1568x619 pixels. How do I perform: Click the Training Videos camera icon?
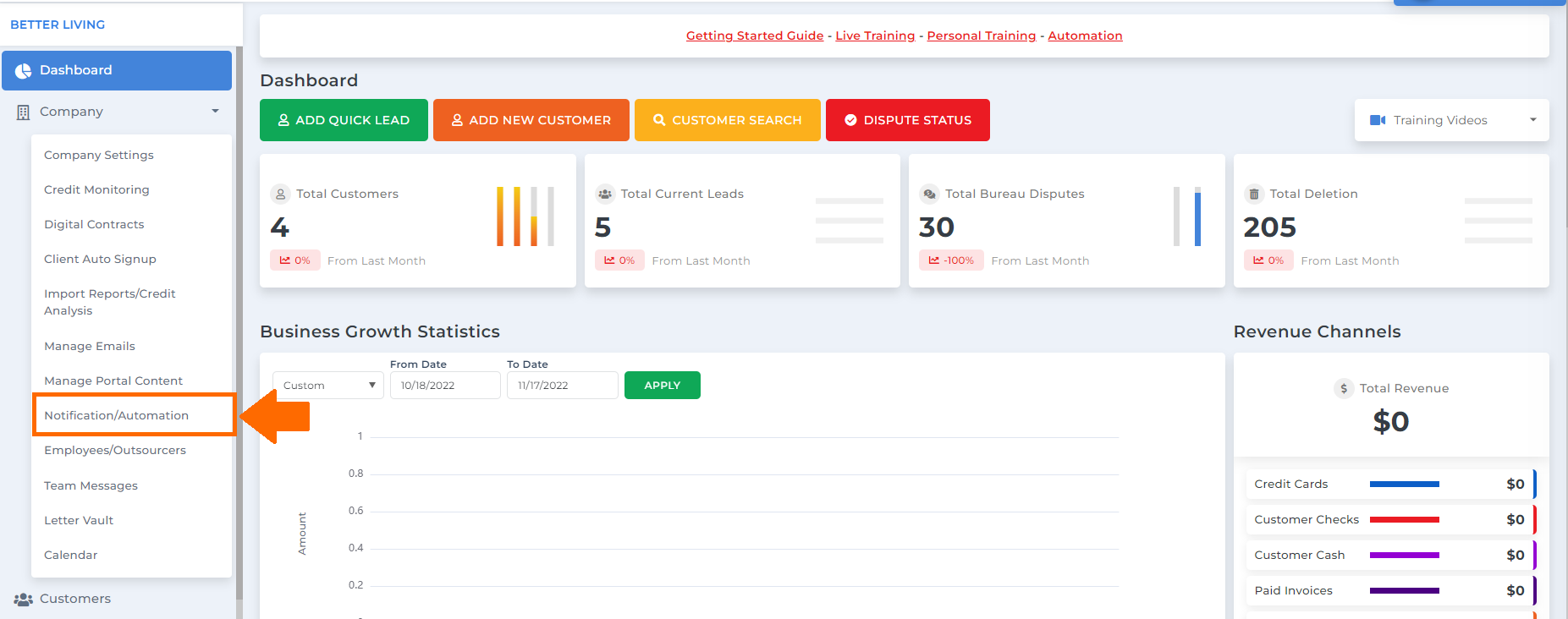point(1378,120)
